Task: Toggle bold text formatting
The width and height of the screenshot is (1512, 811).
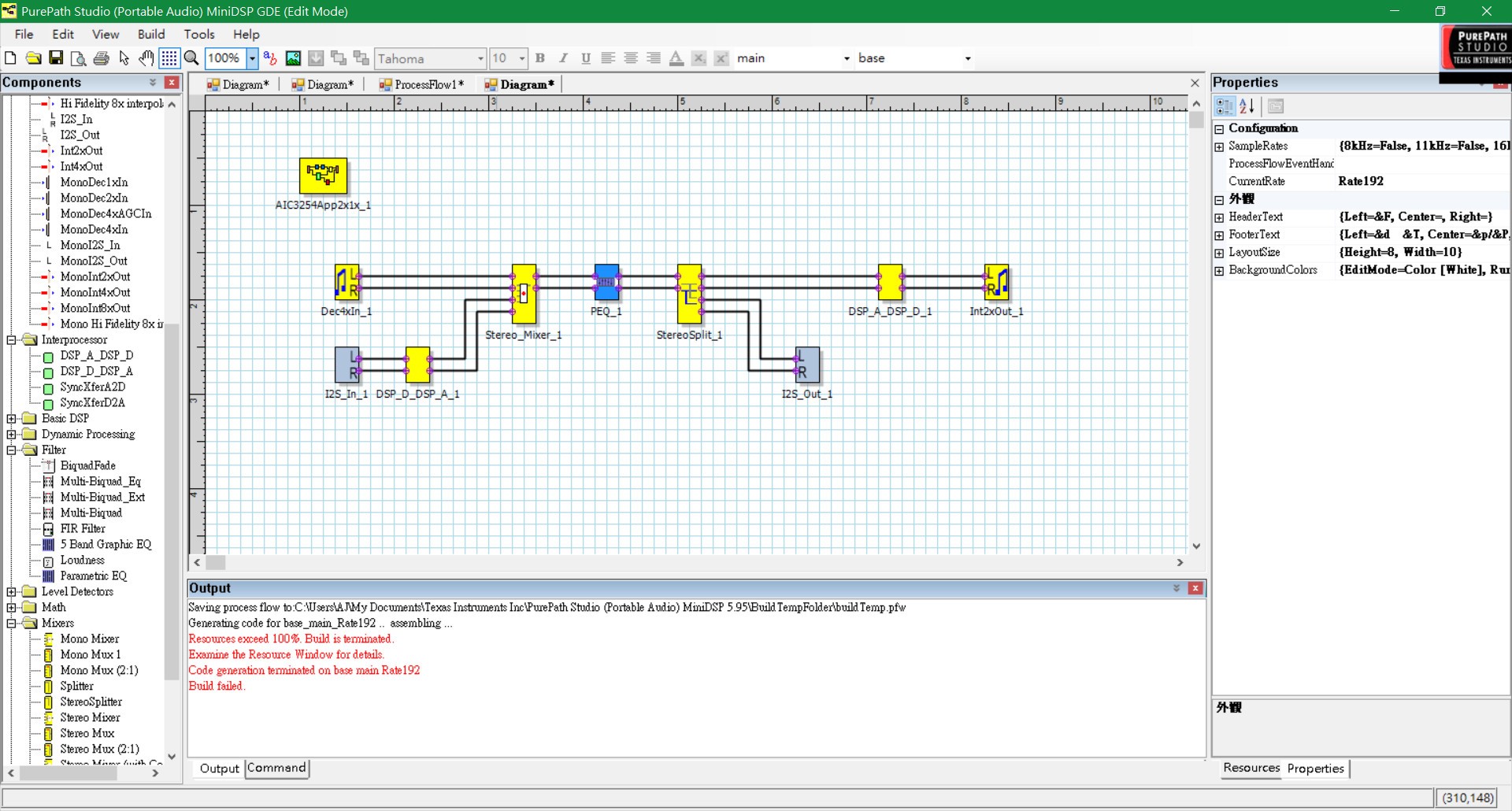Action: (540, 58)
